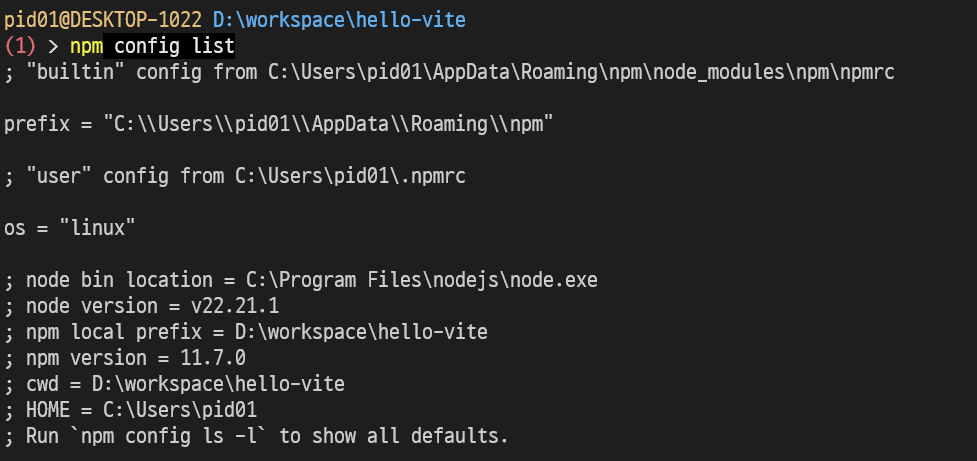This screenshot has height=461, width=977.
Task: Click the "linux" value string
Action: [x=97, y=228]
